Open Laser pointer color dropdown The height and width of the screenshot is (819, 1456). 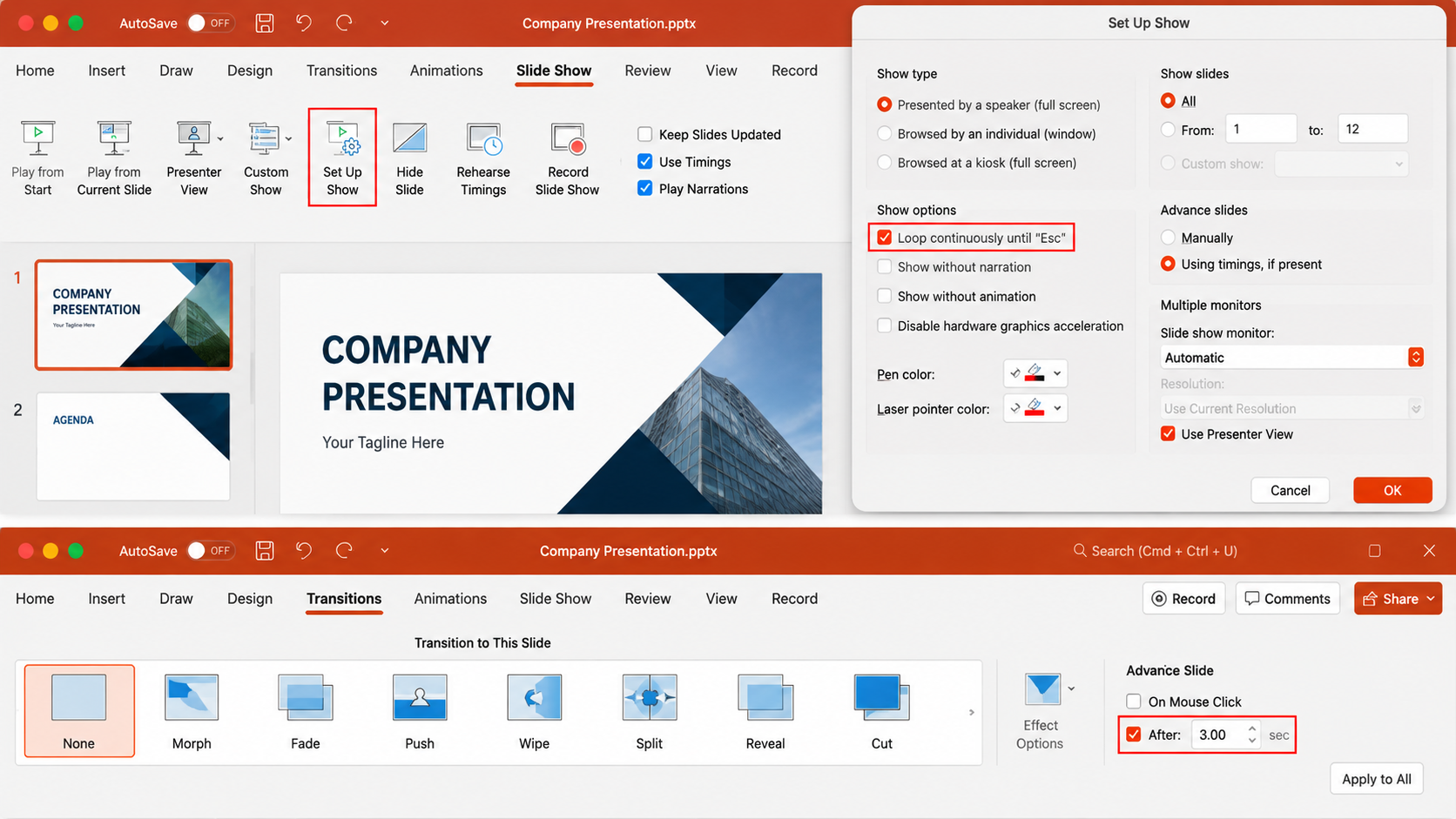pos(1035,408)
